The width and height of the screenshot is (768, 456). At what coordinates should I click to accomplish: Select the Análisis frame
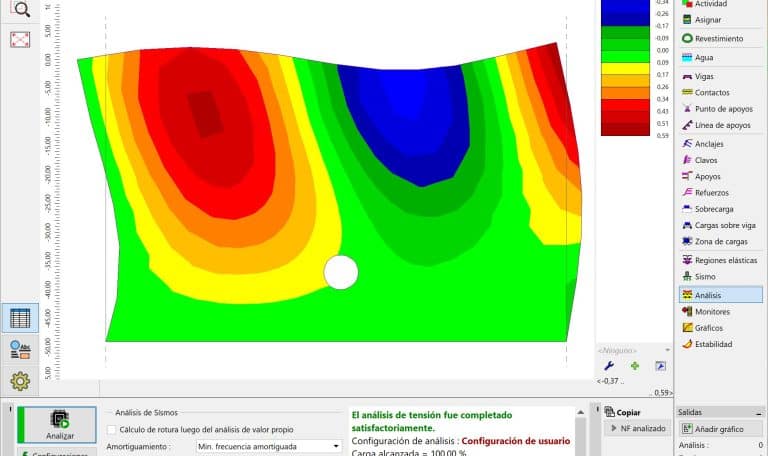pyautogui.click(x=720, y=295)
